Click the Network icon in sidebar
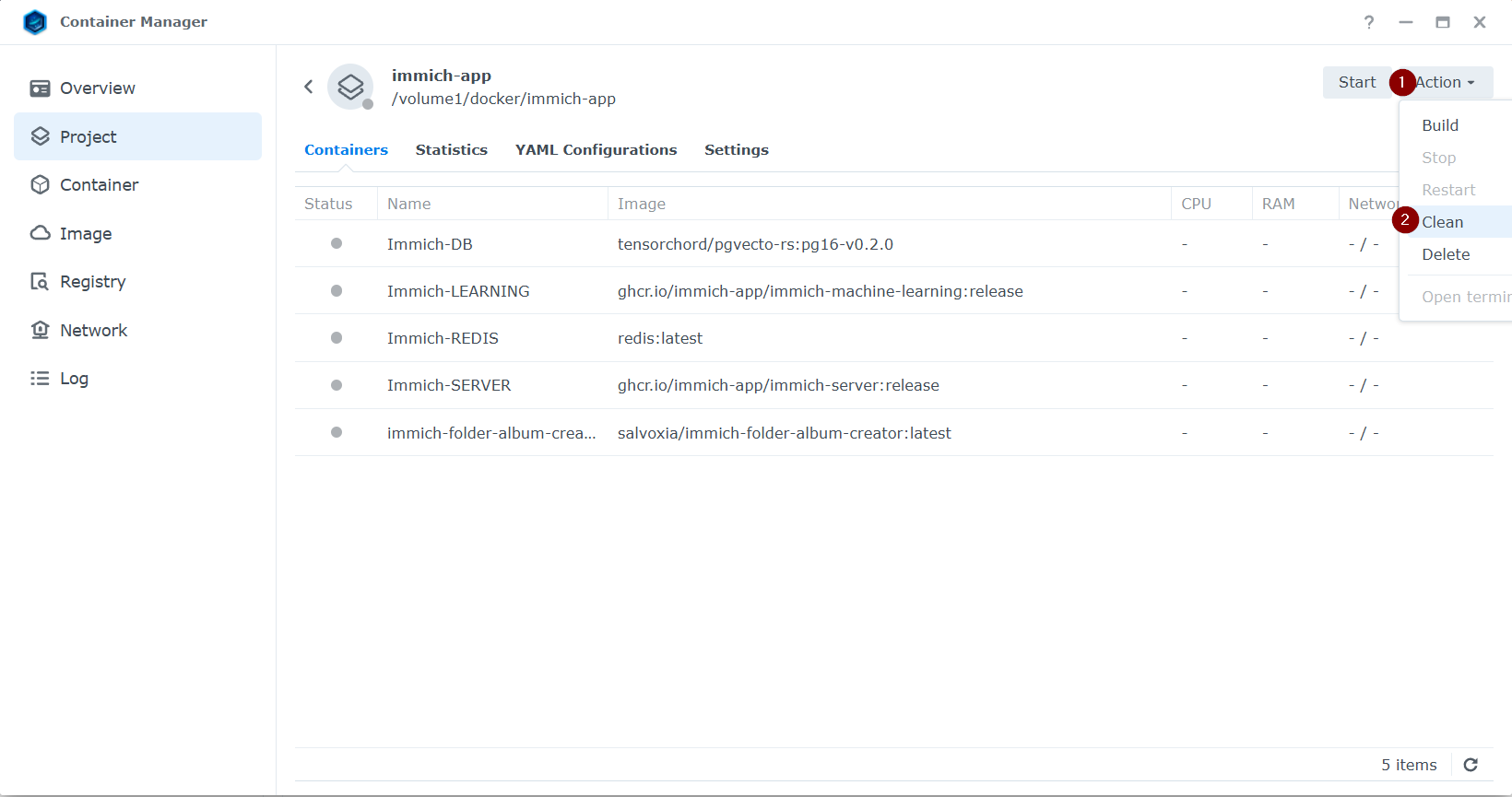This screenshot has width=1512, height=797. [40, 330]
